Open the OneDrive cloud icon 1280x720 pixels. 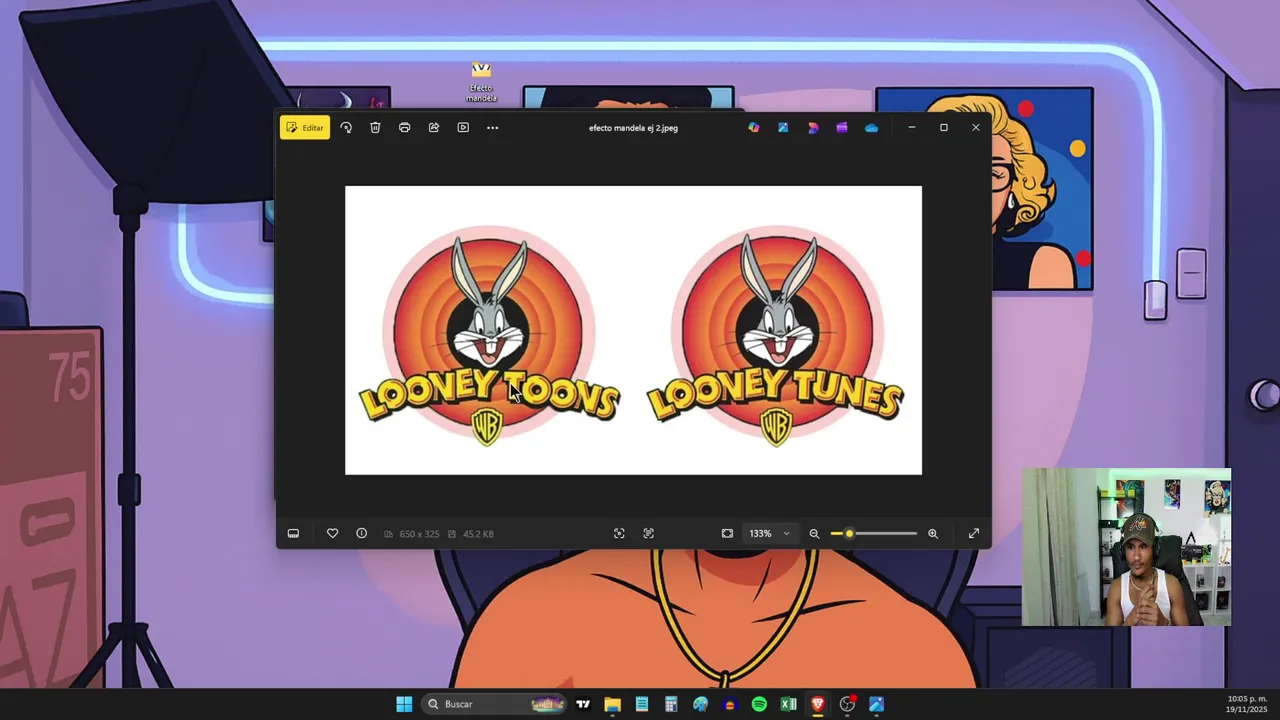871,128
